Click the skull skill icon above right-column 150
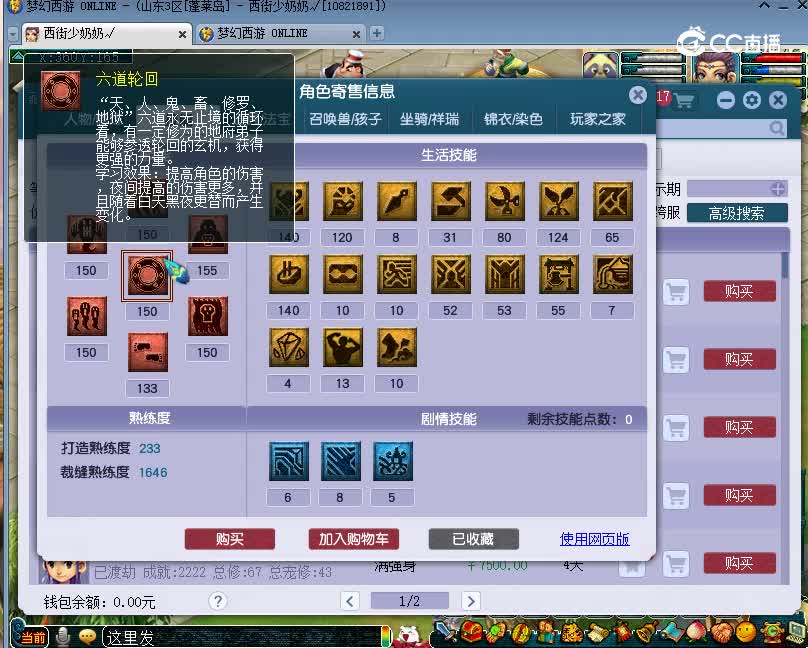This screenshot has width=808, height=648. (x=208, y=316)
